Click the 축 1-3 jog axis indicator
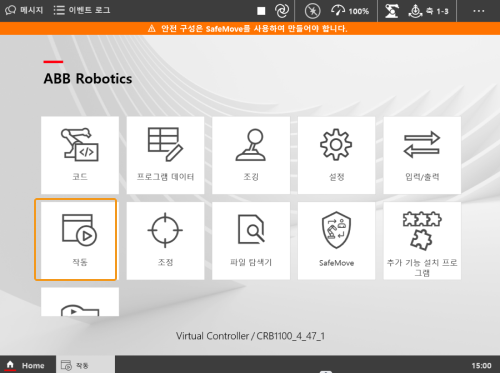 pyautogui.click(x=428, y=11)
